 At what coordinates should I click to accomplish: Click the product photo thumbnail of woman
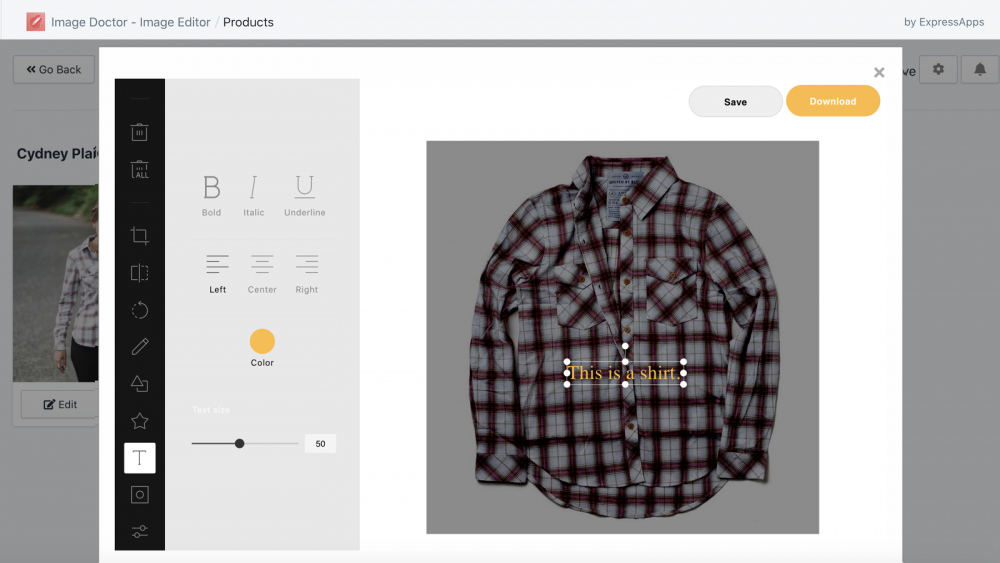pyautogui.click(x=55, y=284)
